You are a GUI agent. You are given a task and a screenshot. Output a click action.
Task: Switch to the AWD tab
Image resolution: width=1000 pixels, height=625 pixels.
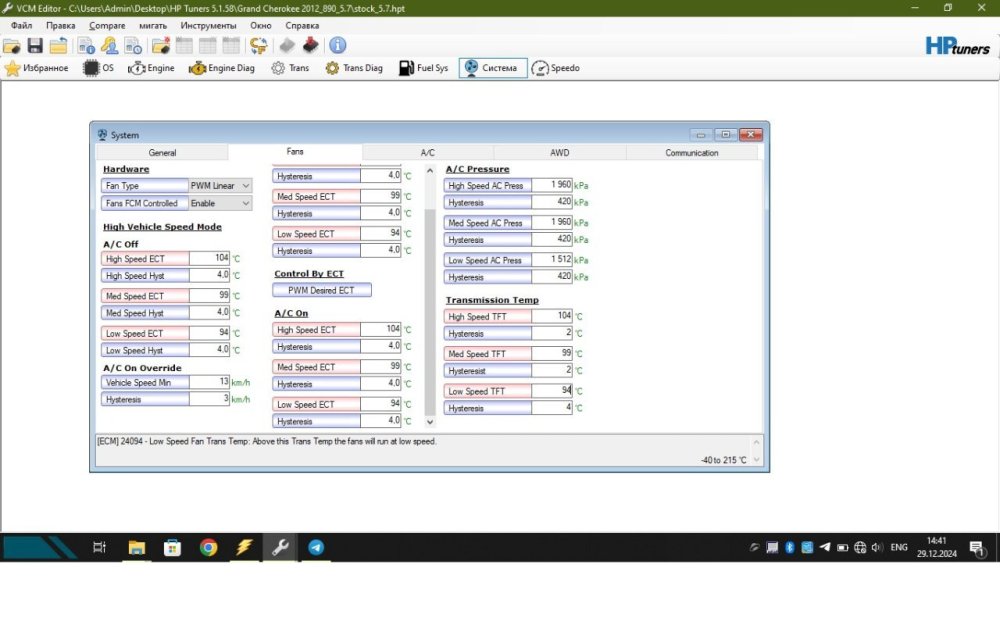(559, 153)
